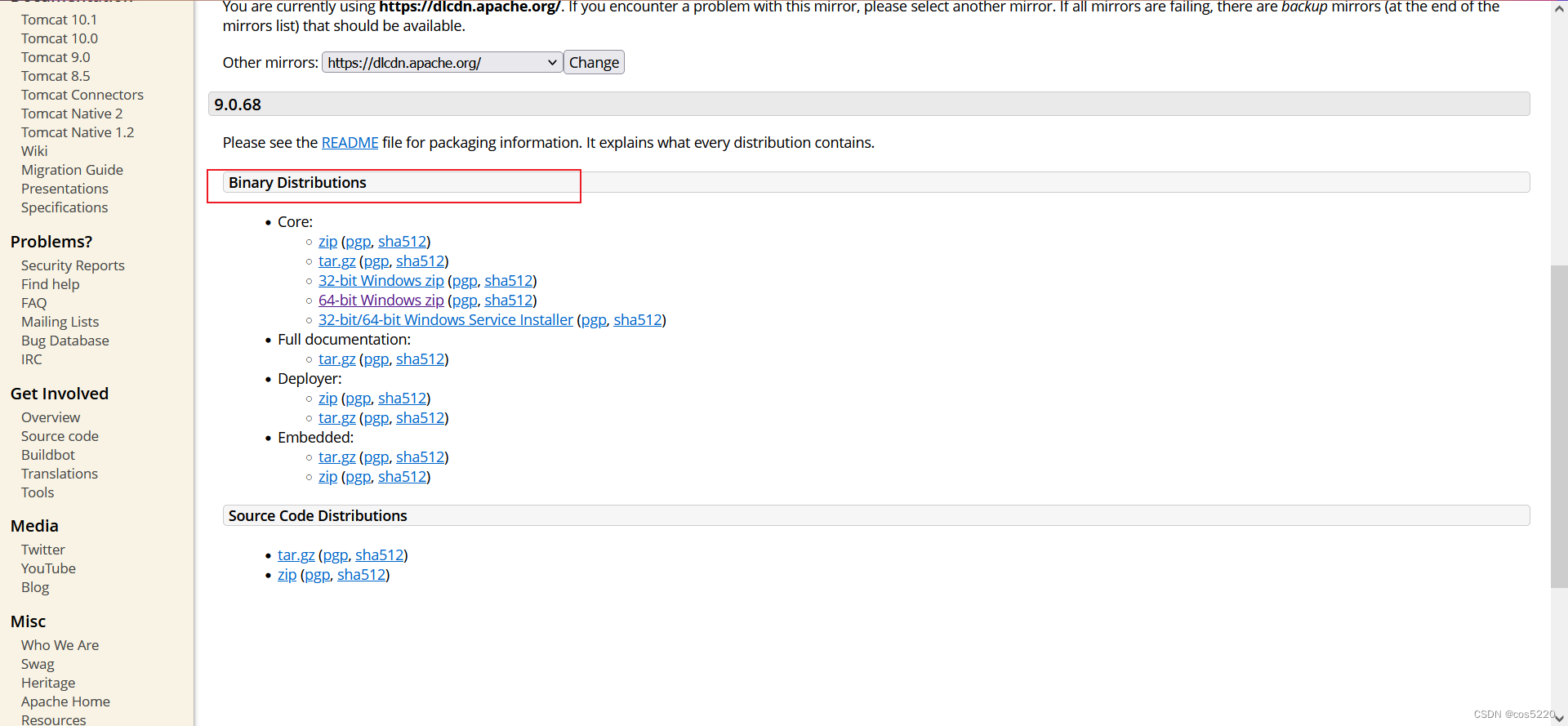Open Get Involved Overview link
The image size is (1568, 726).
tap(51, 417)
